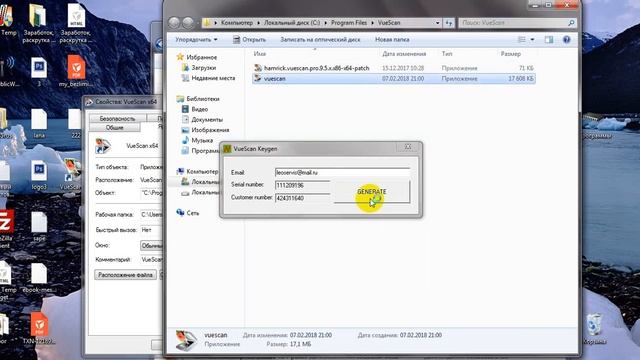Viewport: 640px width, 360px height.
Task: Open Recycle Bin on desktop
Action: (x=594, y=329)
